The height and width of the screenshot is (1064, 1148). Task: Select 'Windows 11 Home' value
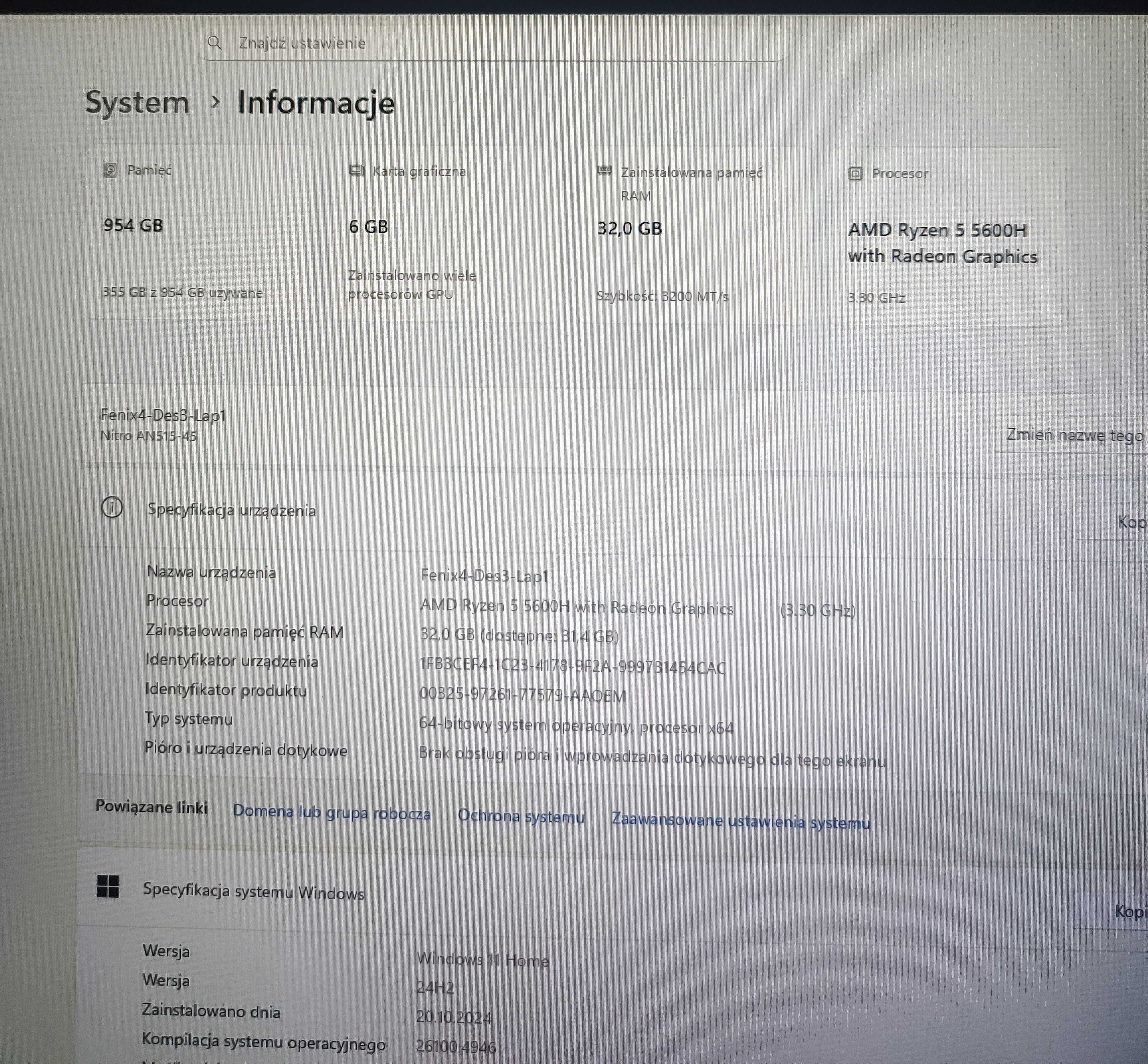tap(483, 960)
